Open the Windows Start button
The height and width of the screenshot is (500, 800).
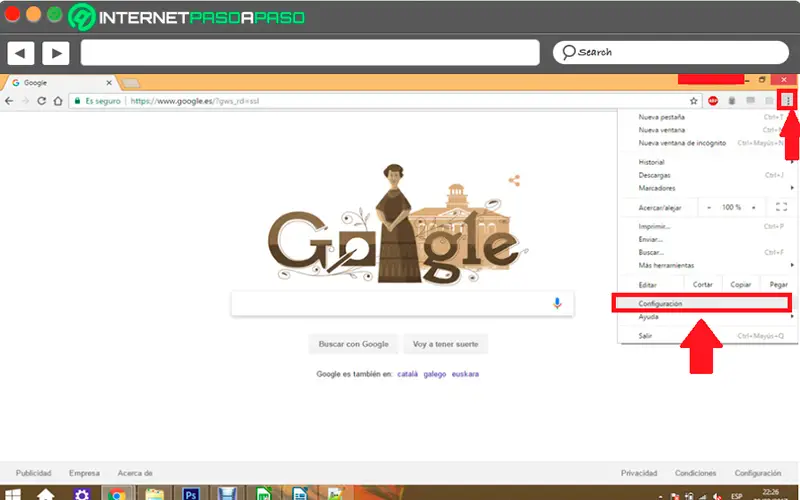pos(13,495)
